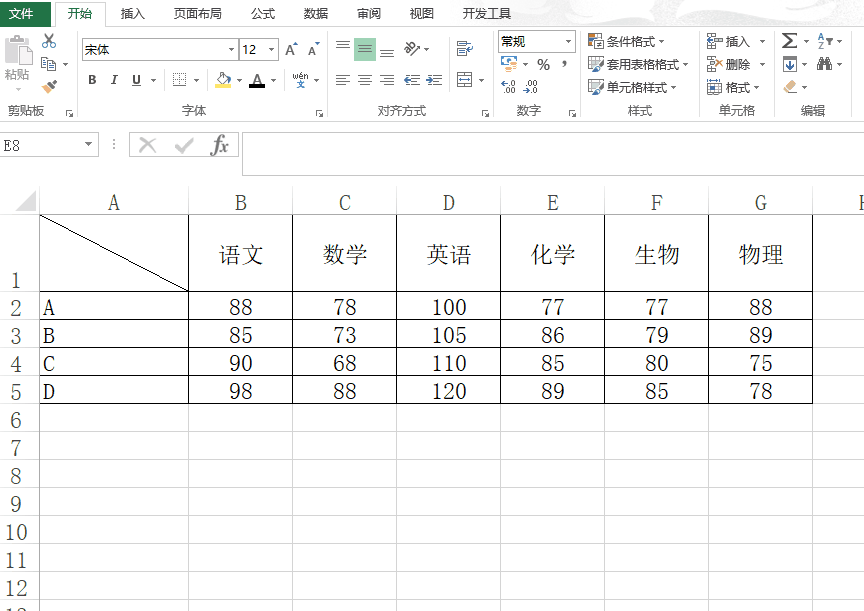Click the Name Box showing E8

tap(49, 145)
